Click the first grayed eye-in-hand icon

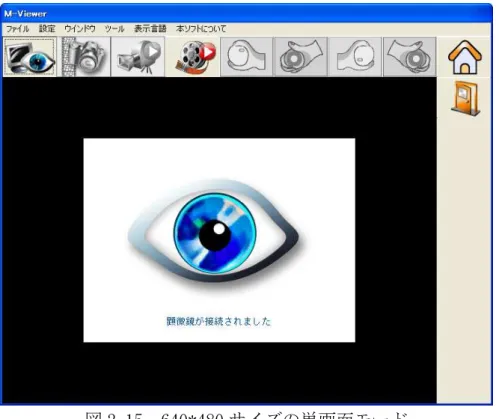click(247, 57)
